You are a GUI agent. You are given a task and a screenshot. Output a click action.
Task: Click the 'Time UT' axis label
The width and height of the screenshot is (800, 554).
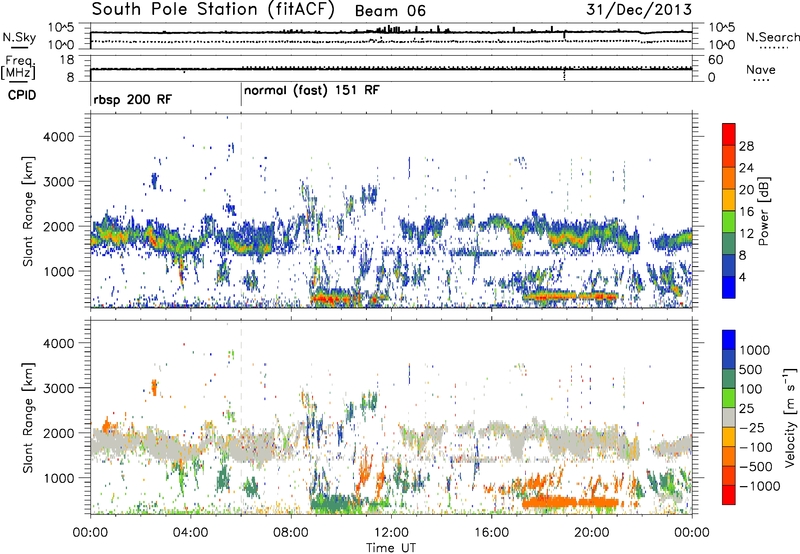391,548
